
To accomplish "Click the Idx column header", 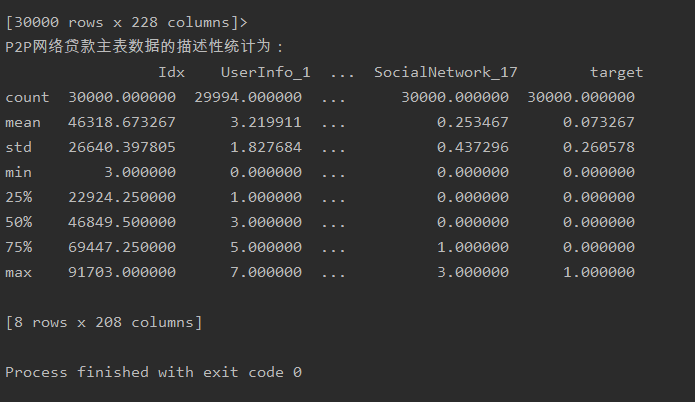I will [x=171, y=72].
